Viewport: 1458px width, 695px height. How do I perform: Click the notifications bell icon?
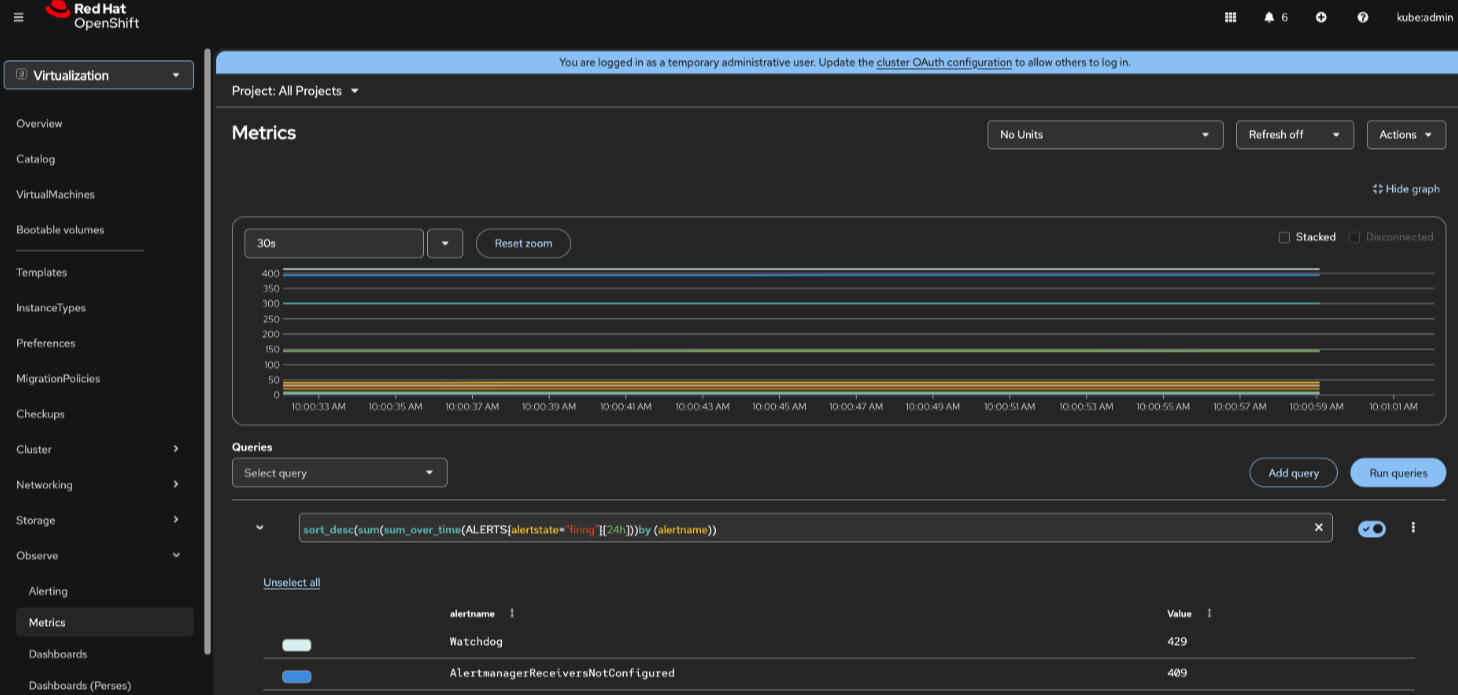(1269, 17)
